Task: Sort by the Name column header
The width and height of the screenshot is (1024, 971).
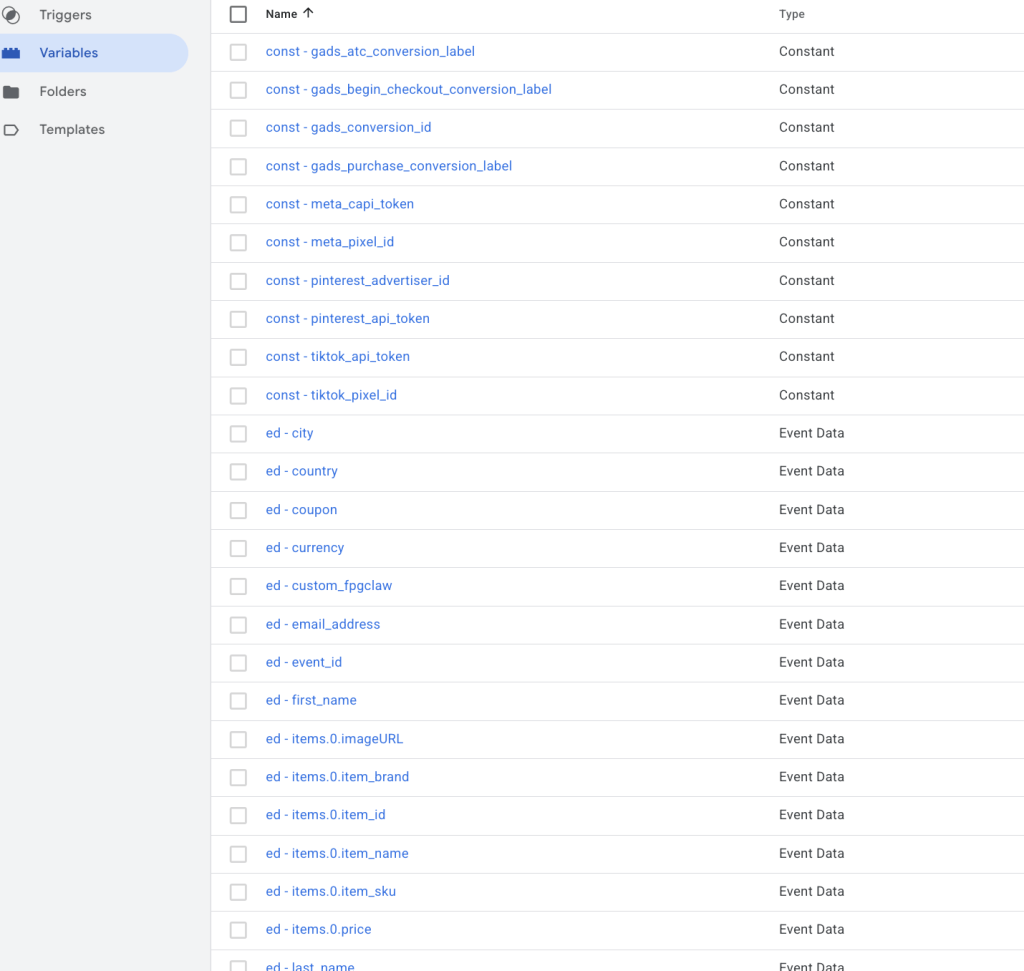Action: pyautogui.click(x=281, y=14)
